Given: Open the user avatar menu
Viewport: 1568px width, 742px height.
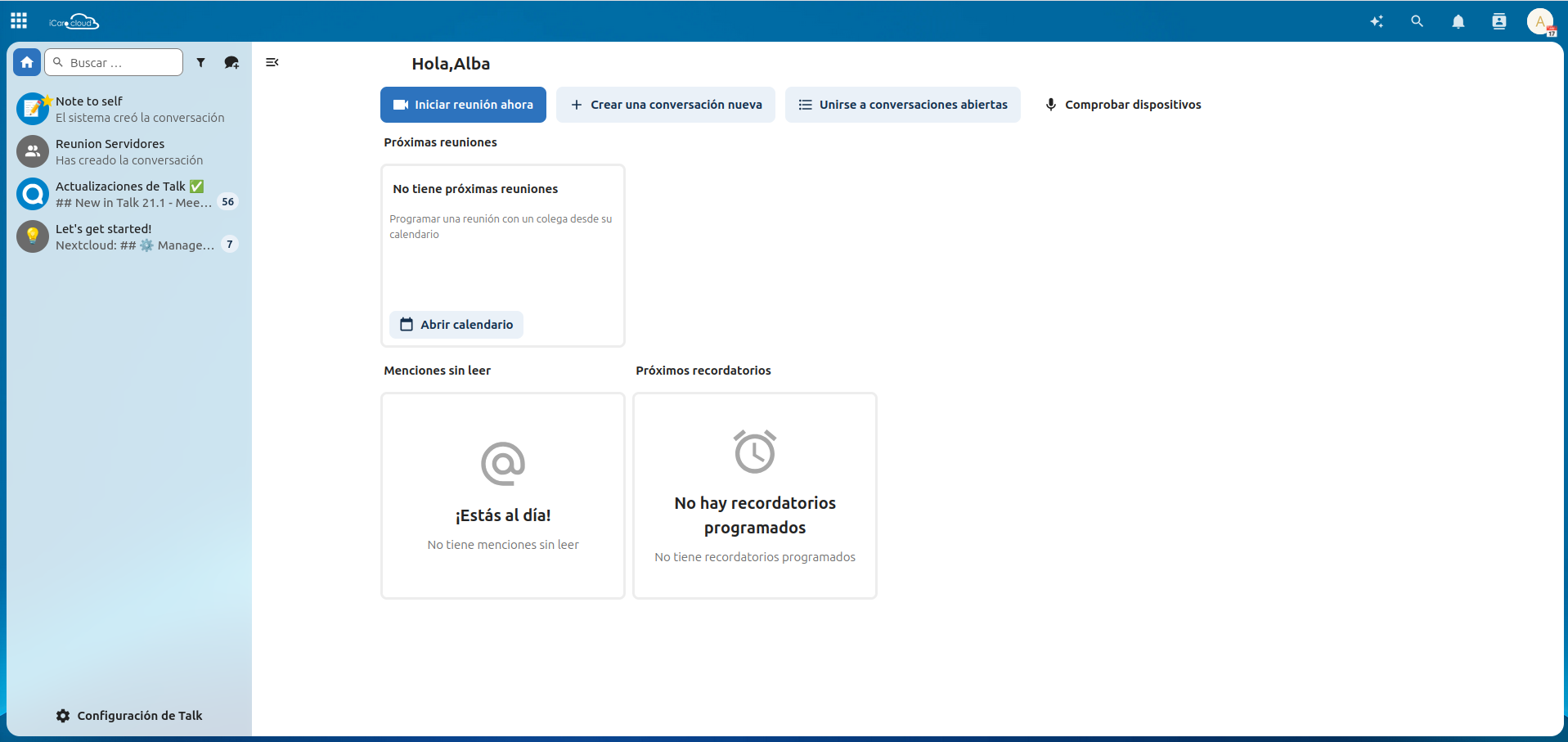Looking at the screenshot, I should [1540, 21].
